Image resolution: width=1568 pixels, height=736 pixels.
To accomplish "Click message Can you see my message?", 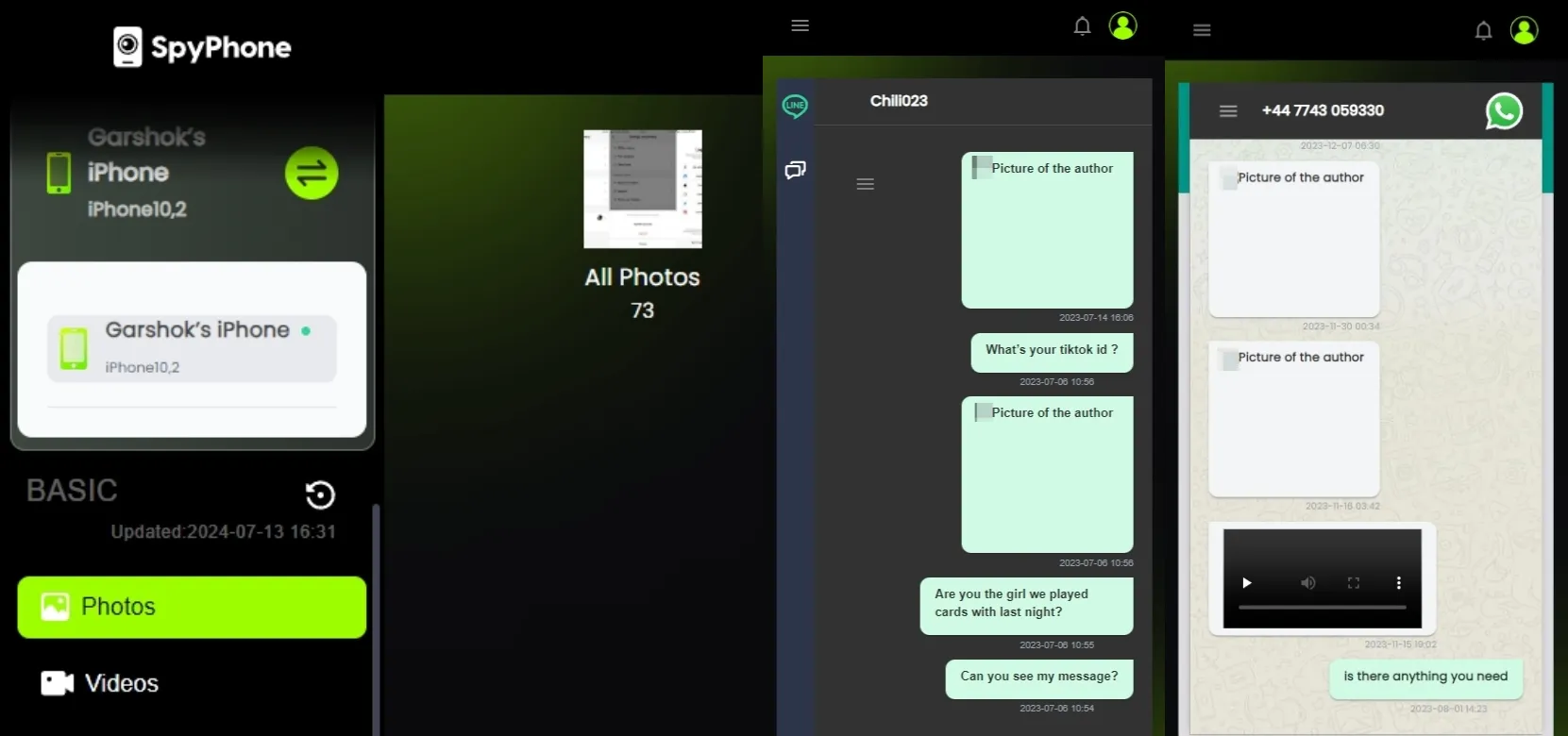I will [x=1039, y=679].
